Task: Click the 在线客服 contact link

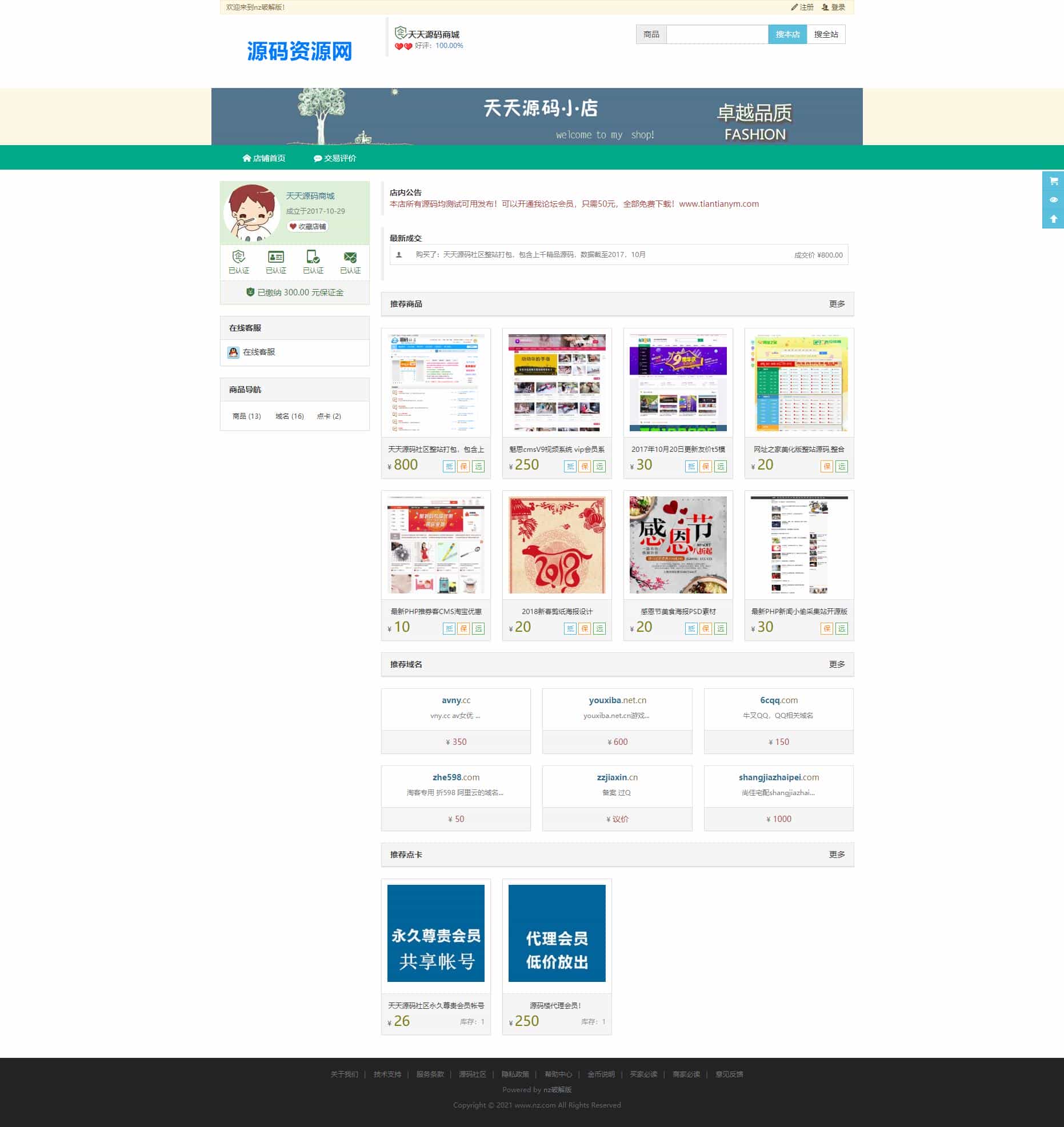Action: tap(259, 352)
